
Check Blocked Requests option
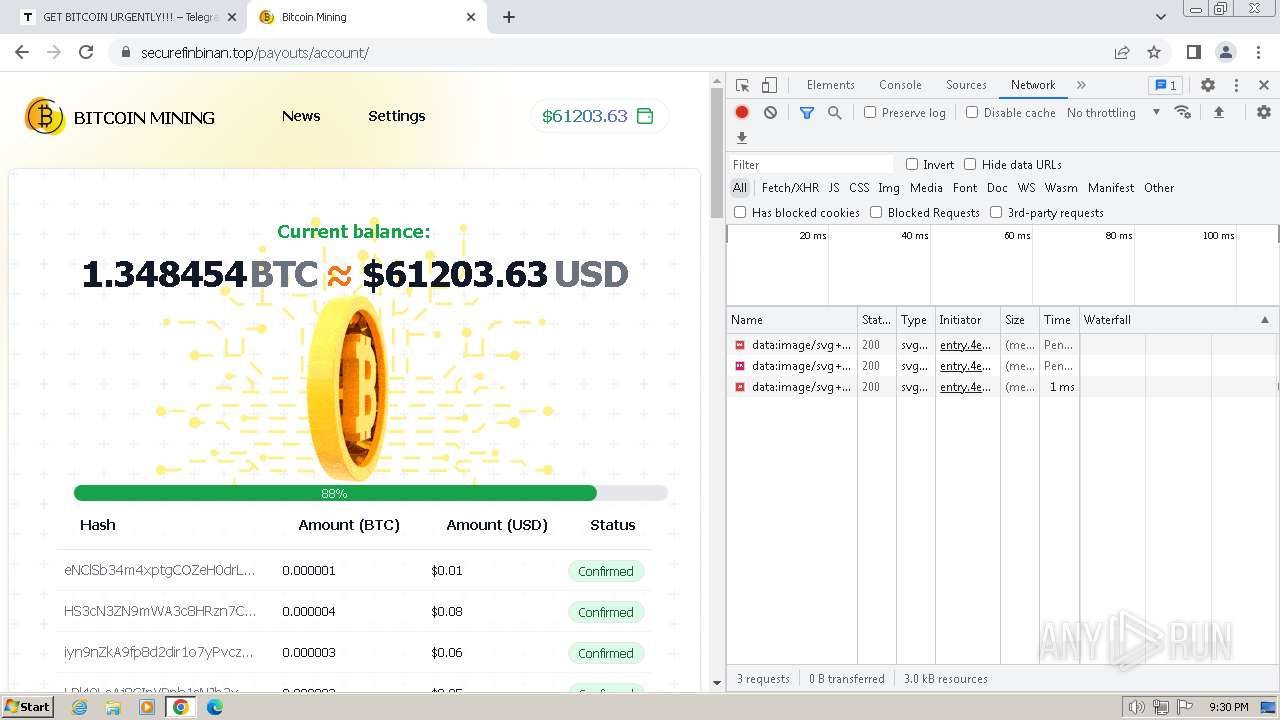click(x=876, y=212)
